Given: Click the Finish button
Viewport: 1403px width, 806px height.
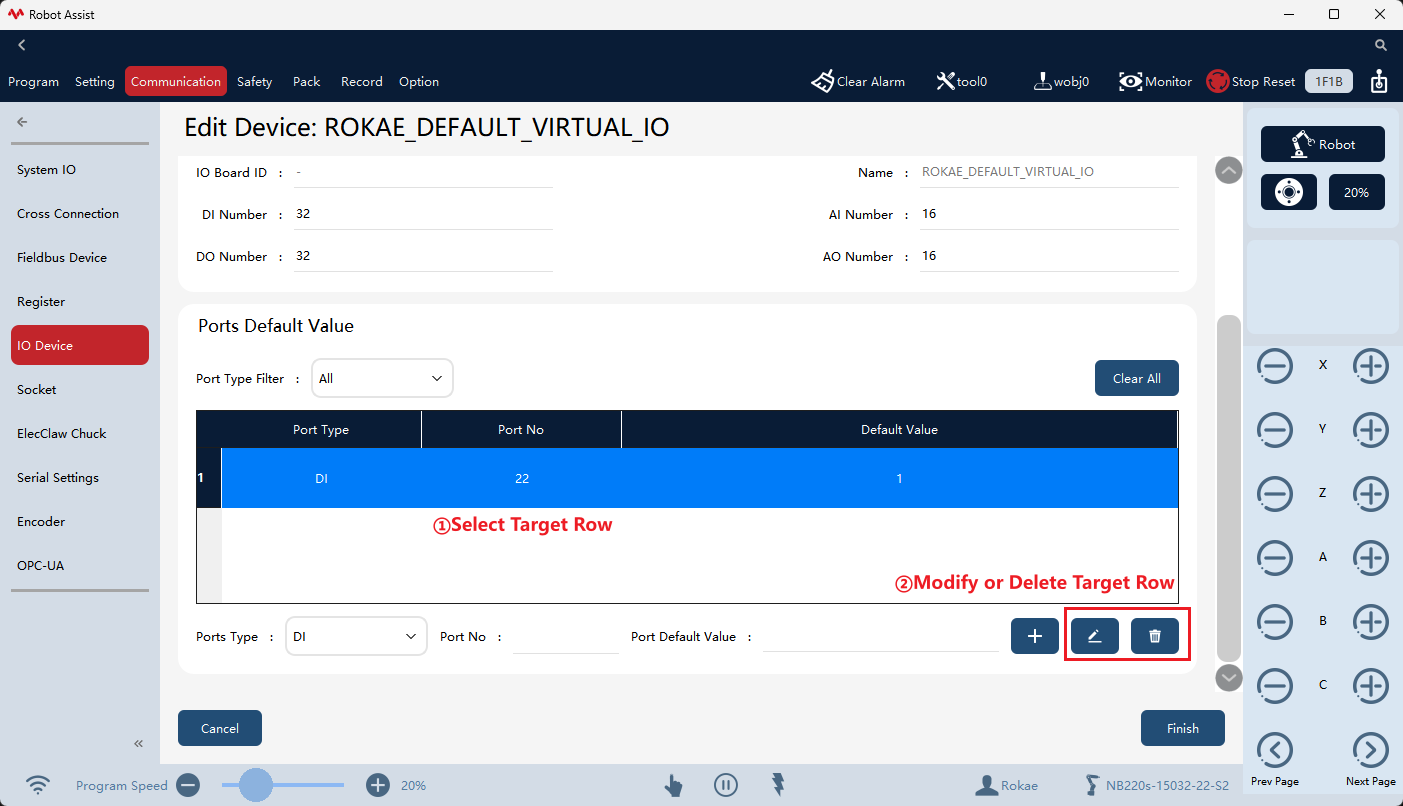Looking at the screenshot, I should (x=1183, y=728).
